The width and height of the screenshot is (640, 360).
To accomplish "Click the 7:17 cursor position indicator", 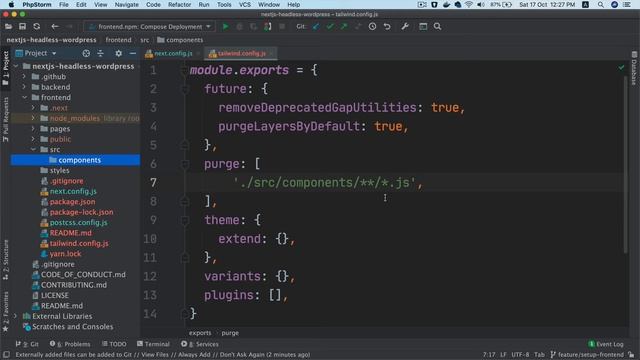I will click(489, 355).
